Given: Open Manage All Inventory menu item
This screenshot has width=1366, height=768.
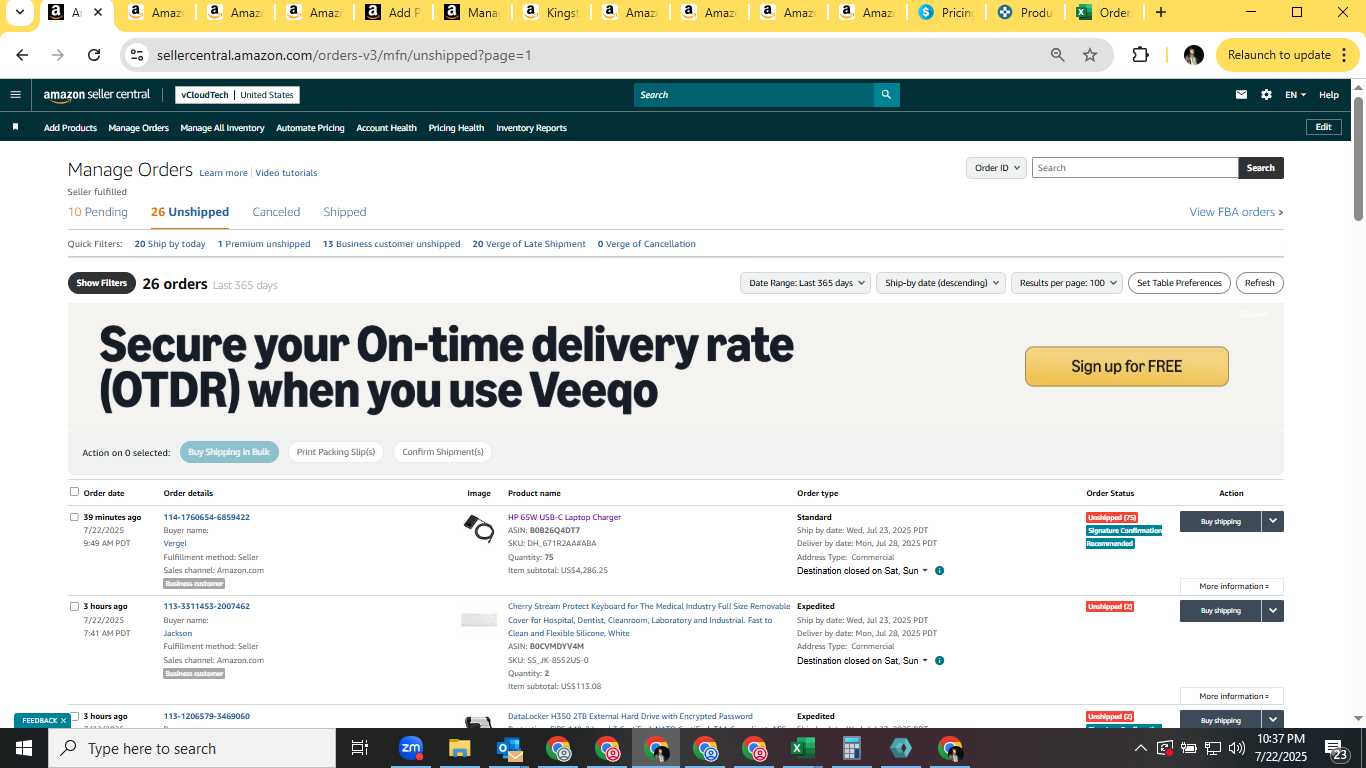Looking at the screenshot, I should 222,128.
